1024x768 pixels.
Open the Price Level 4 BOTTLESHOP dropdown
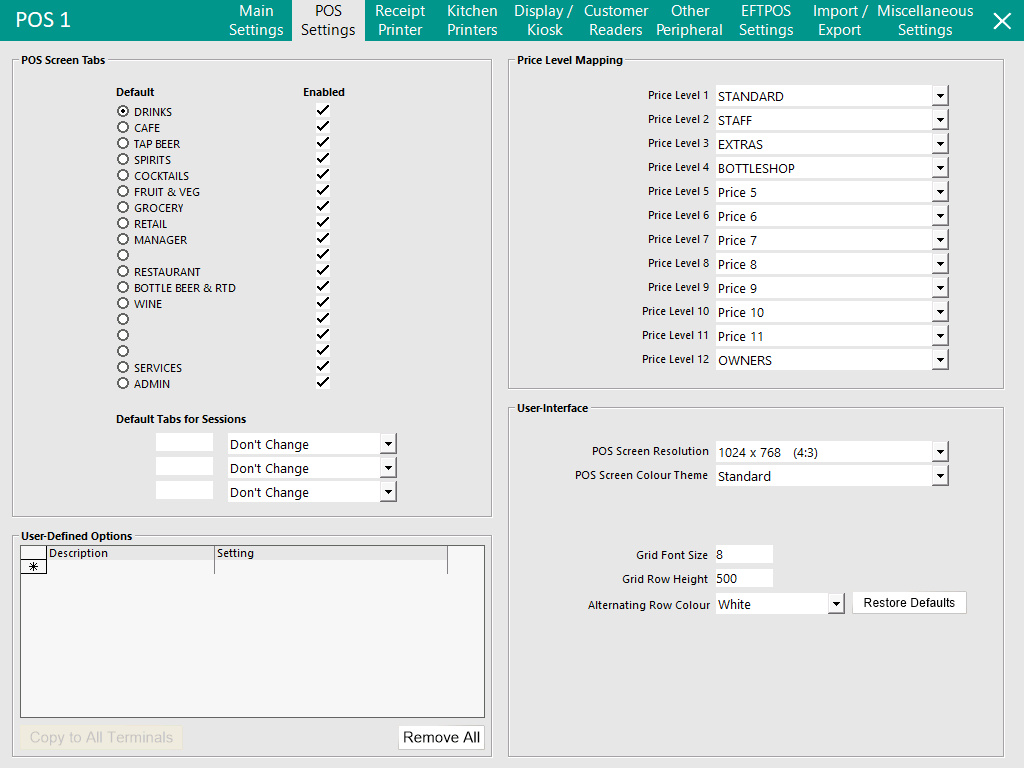coord(939,167)
